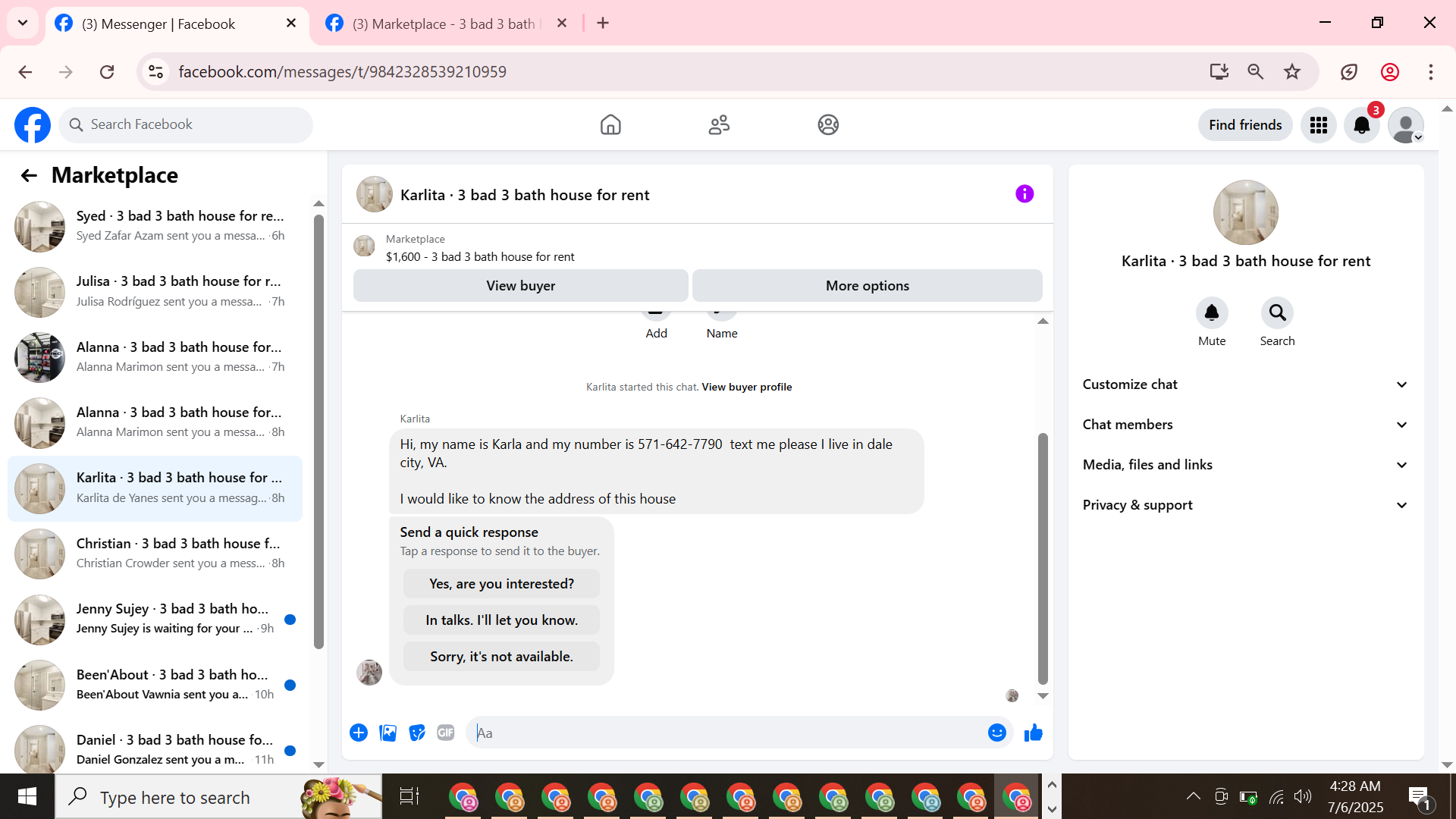
Task: Choose a GIF in message composer
Action: (446, 733)
